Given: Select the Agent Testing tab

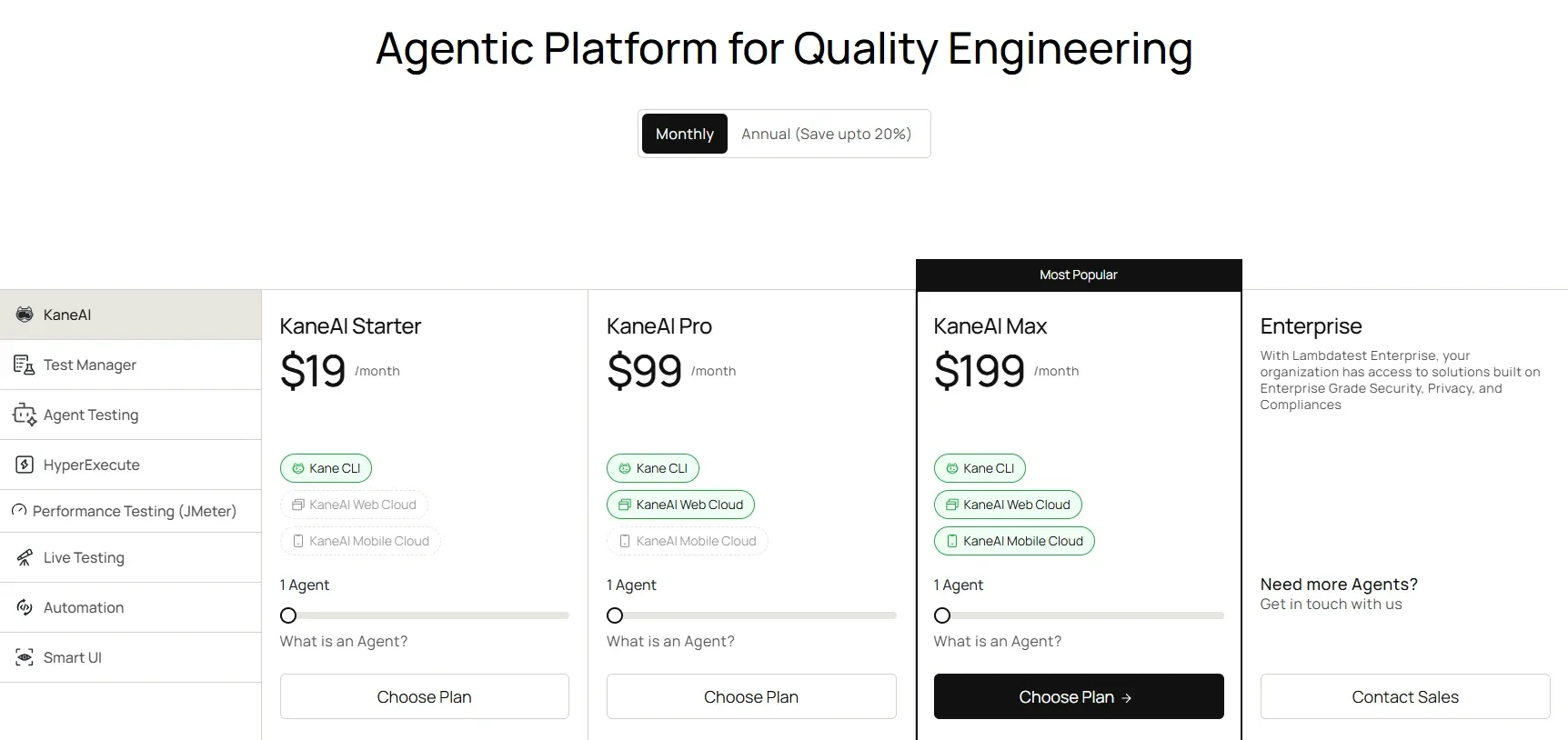Looking at the screenshot, I should coord(131,415).
